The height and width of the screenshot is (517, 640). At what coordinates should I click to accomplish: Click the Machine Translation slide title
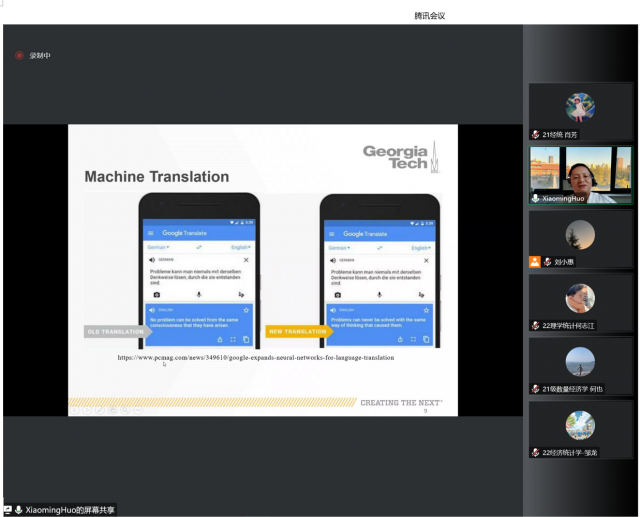(x=157, y=177)
